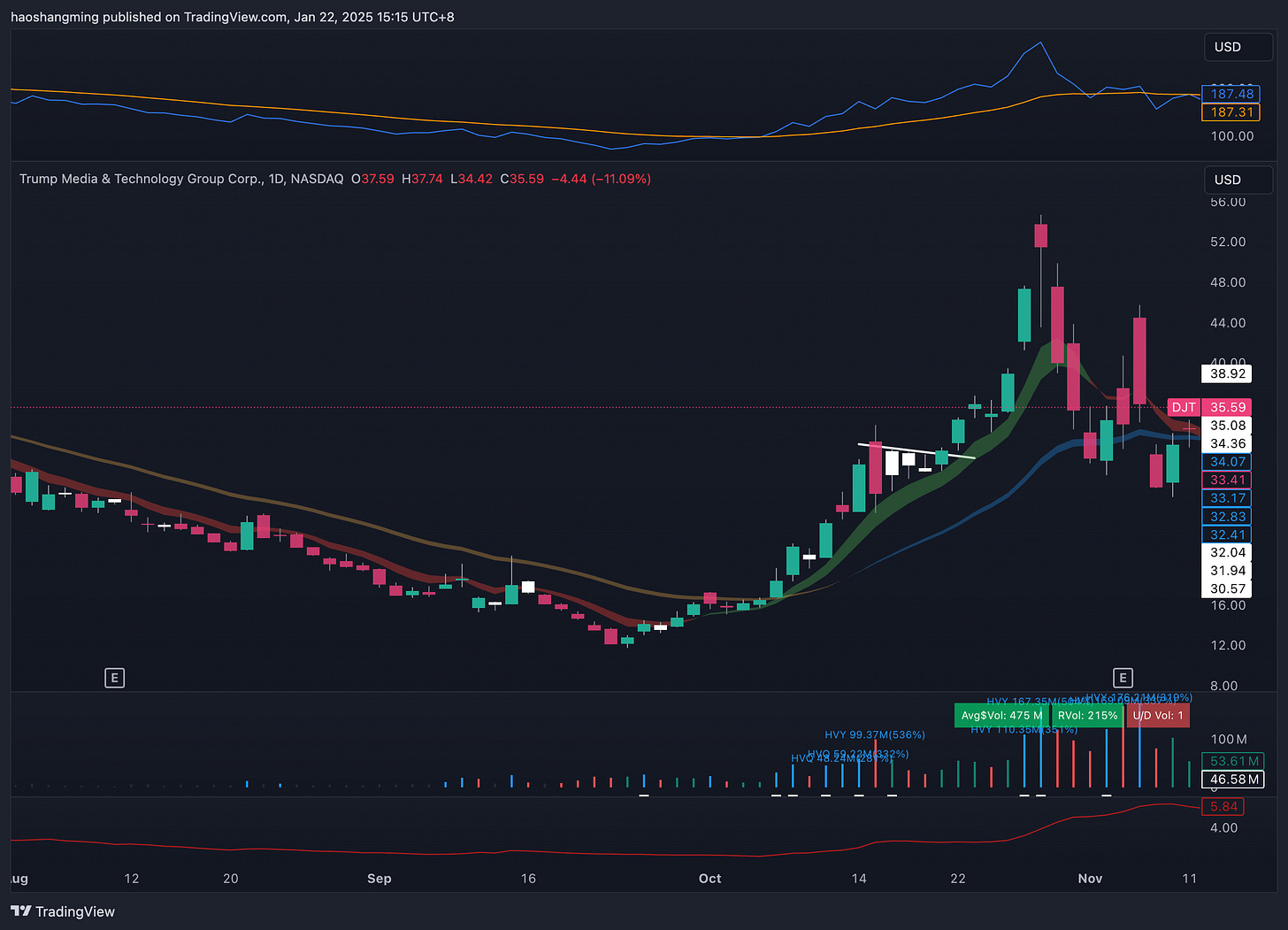The height and width of the screenshot is (930, 1288).
Task: Click the 20 date label on time axis
Action: 231,879
